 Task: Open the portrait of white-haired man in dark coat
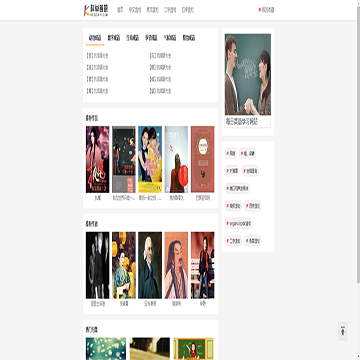(x=150, y=265)
